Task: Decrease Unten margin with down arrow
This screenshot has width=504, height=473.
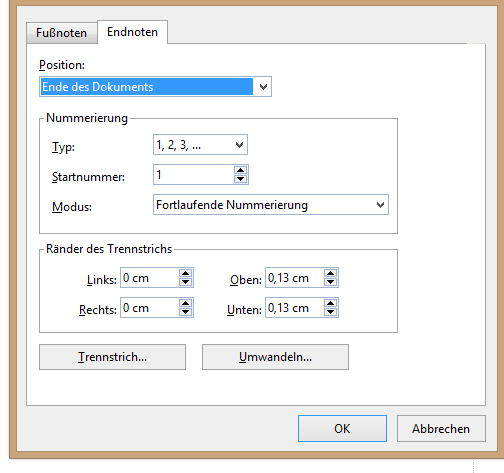Action: (x=330, y=312)
